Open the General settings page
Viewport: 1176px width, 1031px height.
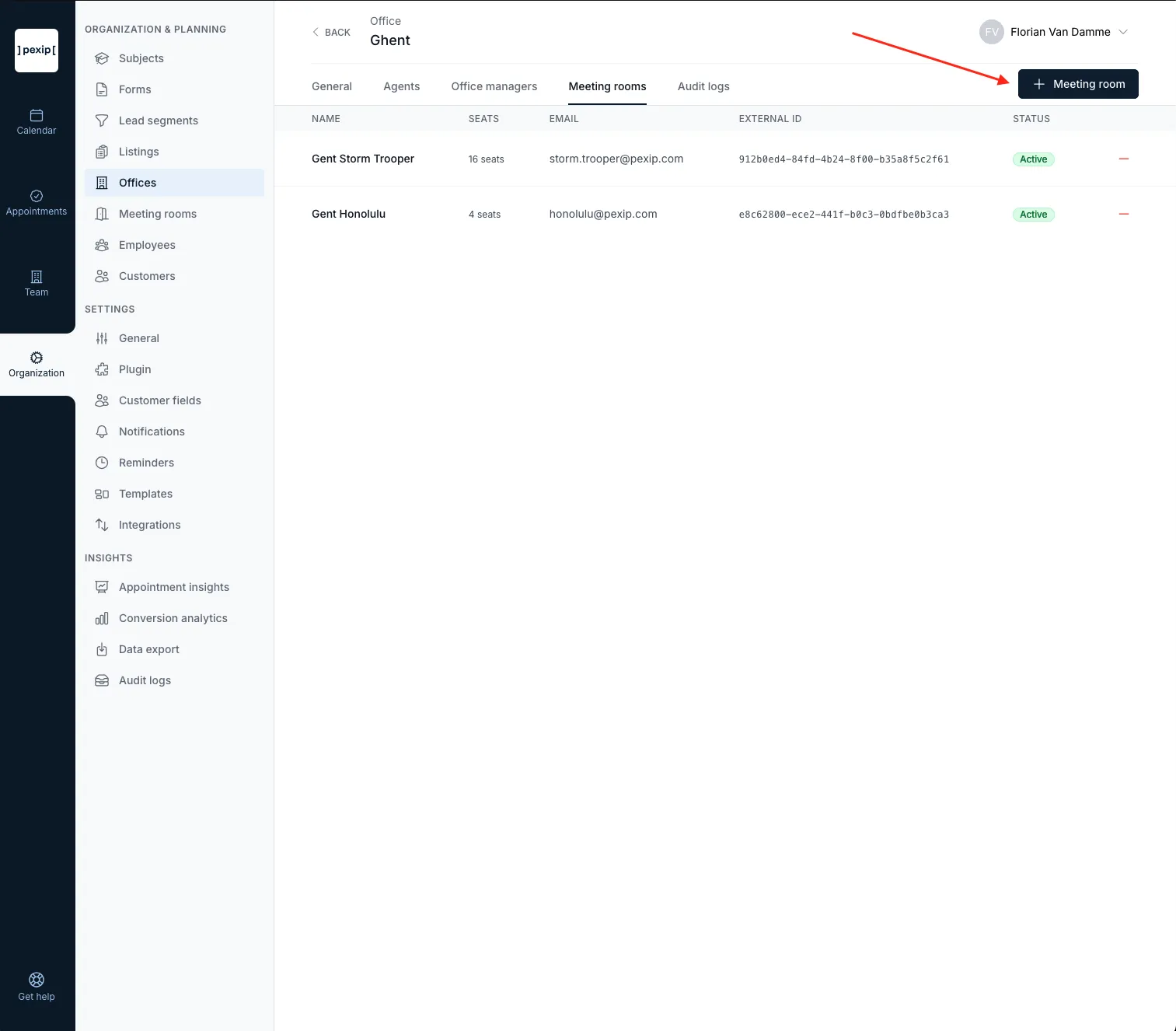coord(174,338)
